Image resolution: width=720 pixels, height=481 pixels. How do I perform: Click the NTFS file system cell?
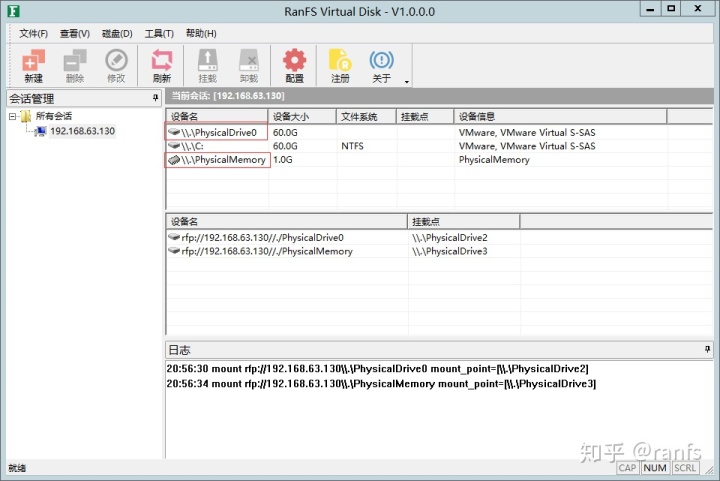(352, 146)
